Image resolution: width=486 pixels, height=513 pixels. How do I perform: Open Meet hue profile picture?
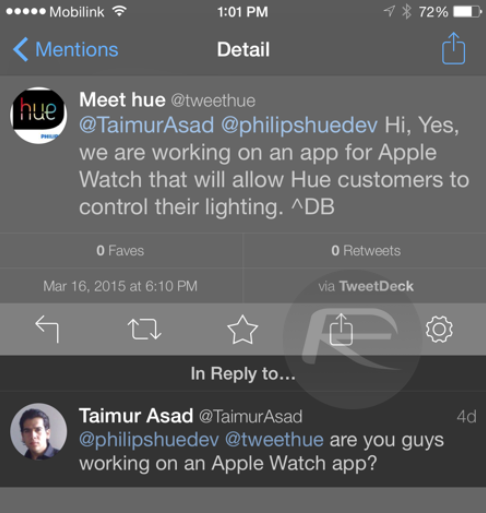click(x=39, y=115)
